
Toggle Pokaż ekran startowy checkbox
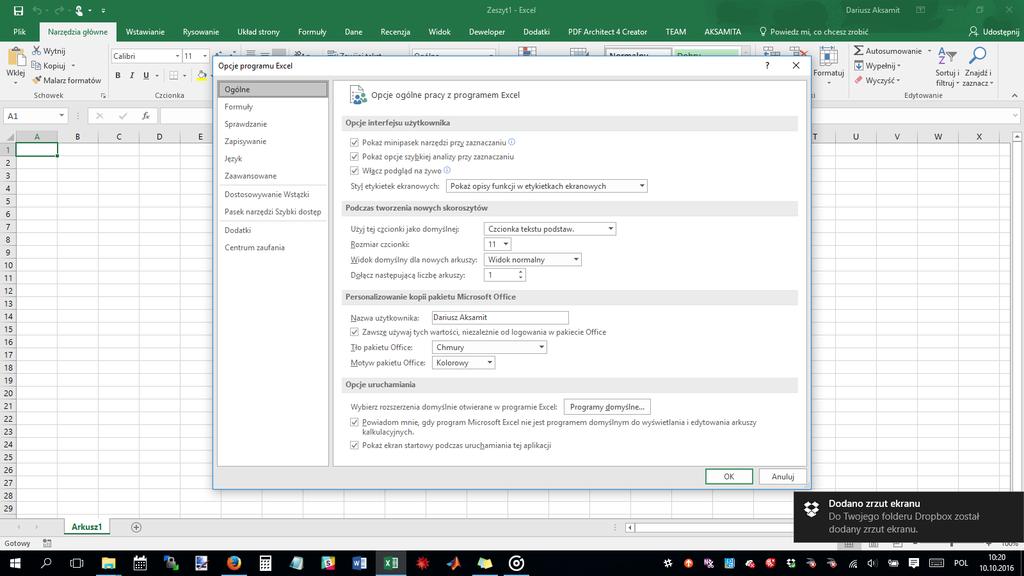click(x=355, y=445)
